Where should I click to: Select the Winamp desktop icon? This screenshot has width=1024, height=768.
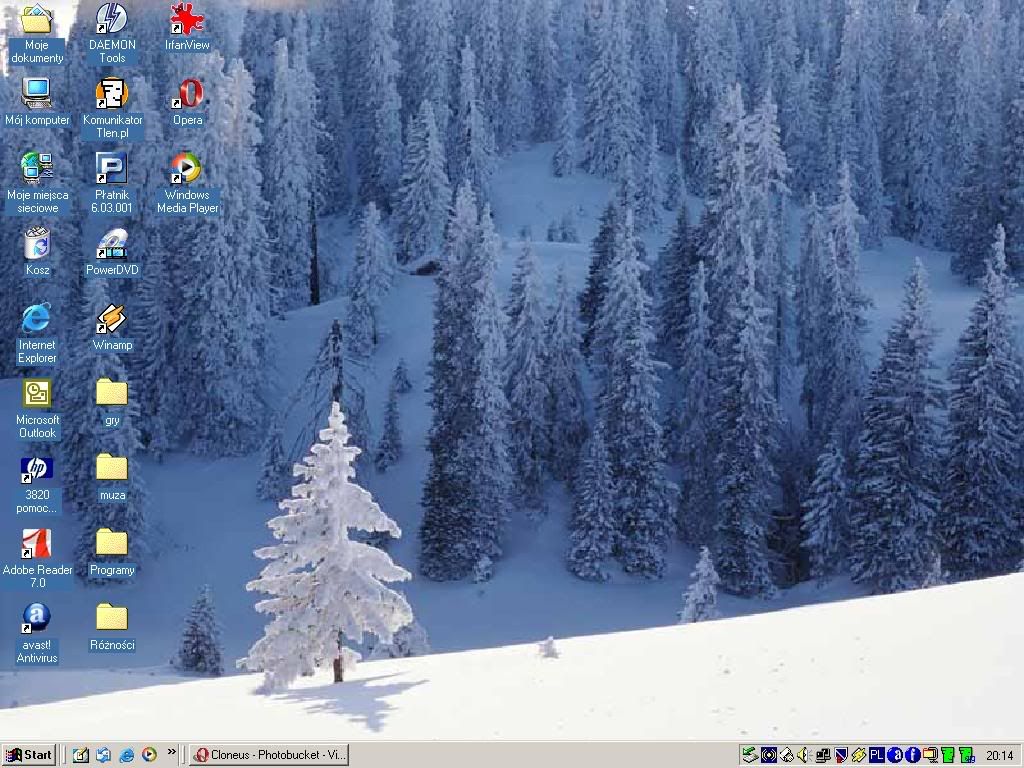tap(112, 320)
